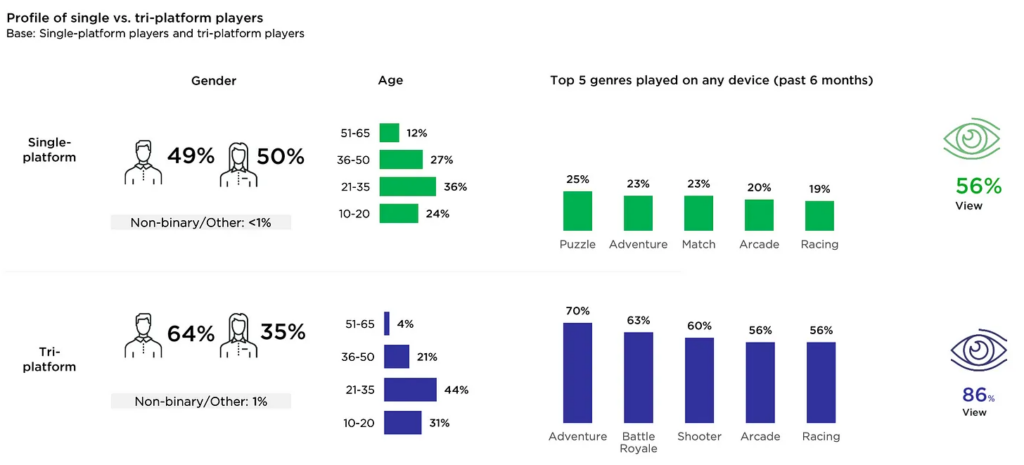Click the blue Battle Royale bar
Screen dimensions: 1024x465
click(x=639, y=377)
